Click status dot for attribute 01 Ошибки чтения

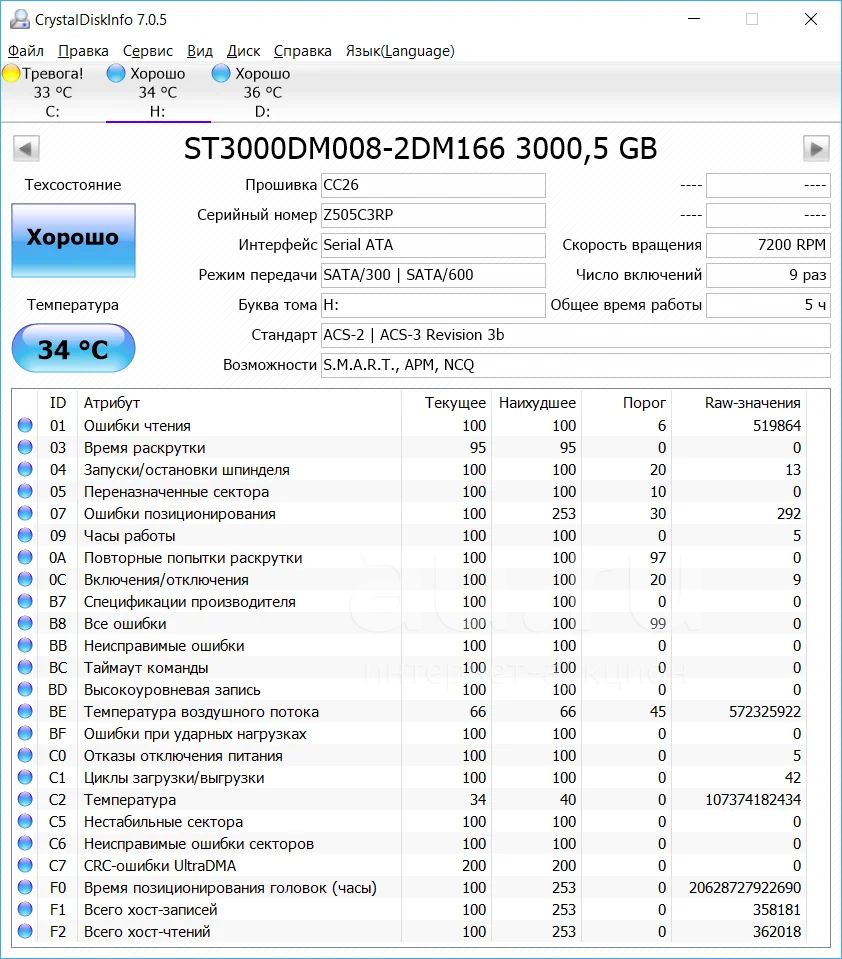(25, 425)
